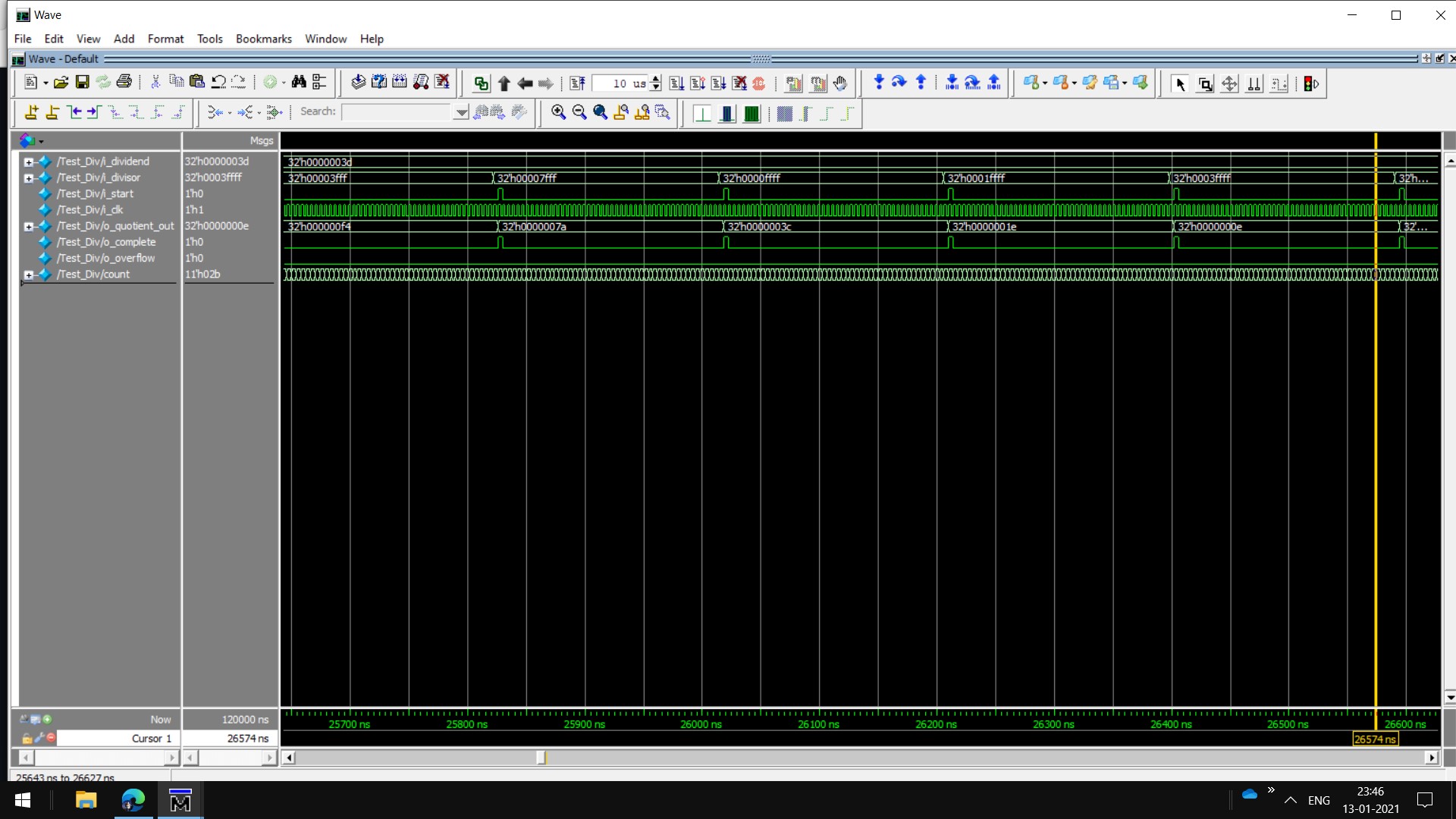Click the Find binoculars icon
Screen dimensions: 1456x819
299,83
